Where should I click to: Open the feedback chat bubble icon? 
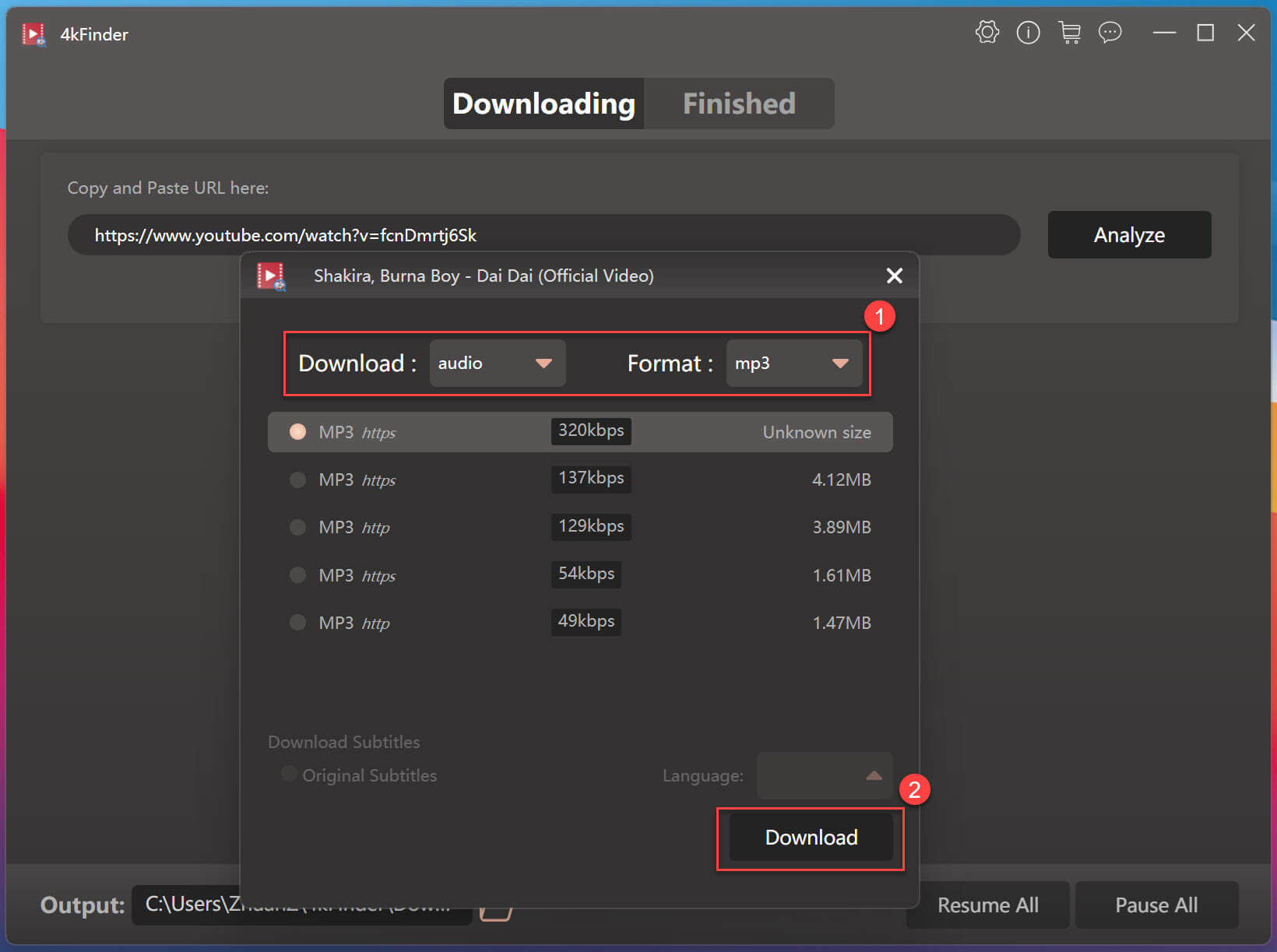[x=1110, y=33]
